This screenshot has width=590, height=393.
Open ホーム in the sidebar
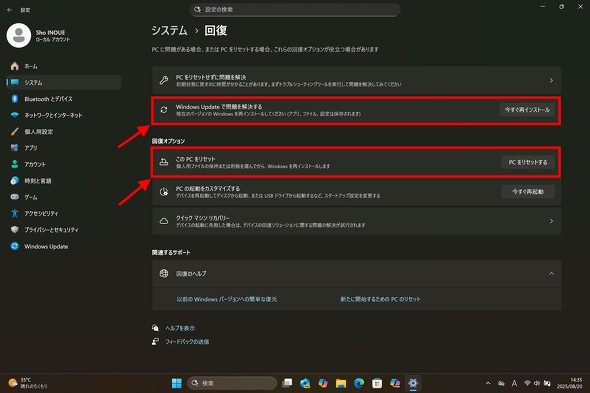point(64,66)
